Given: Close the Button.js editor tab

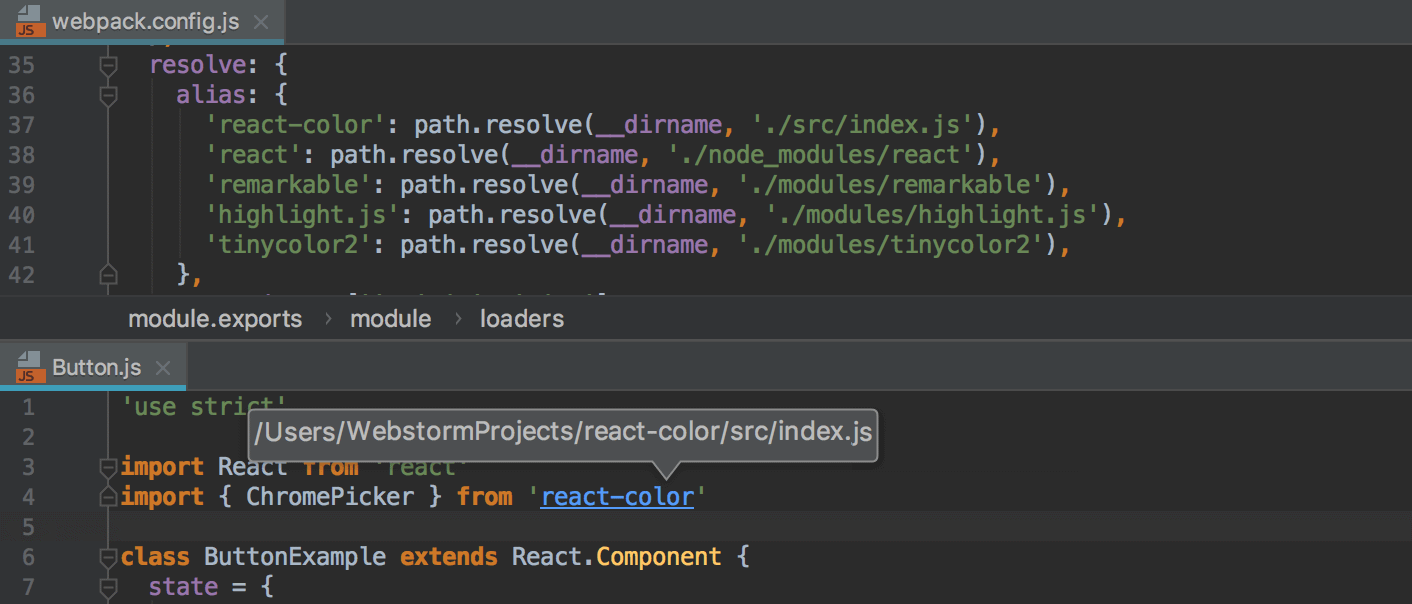Looking at the screenshot, I should [x=162, y=367].
